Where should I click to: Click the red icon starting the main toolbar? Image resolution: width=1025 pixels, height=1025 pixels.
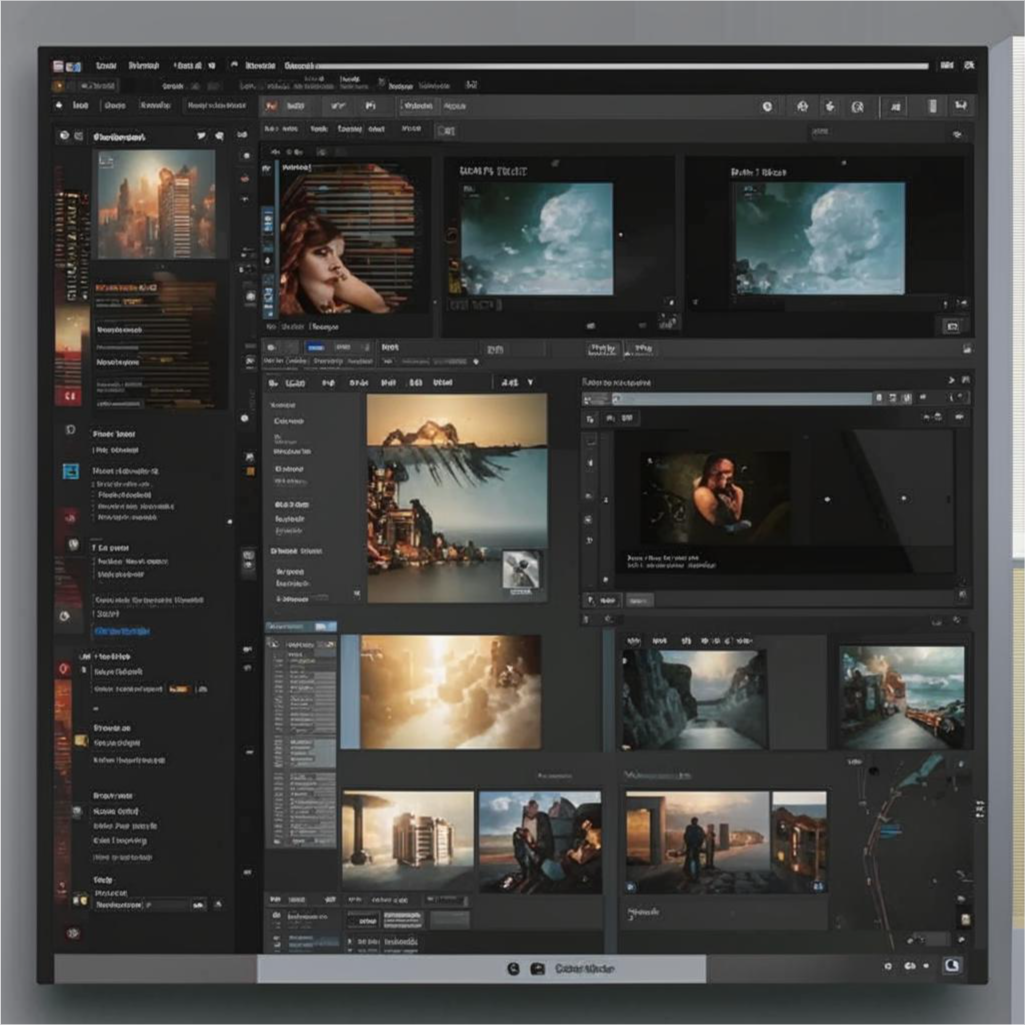pos(271,106)
